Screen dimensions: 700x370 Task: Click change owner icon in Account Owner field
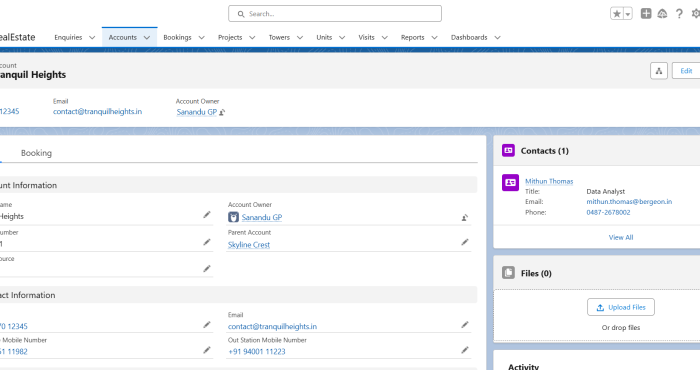(x=465, y=218)
